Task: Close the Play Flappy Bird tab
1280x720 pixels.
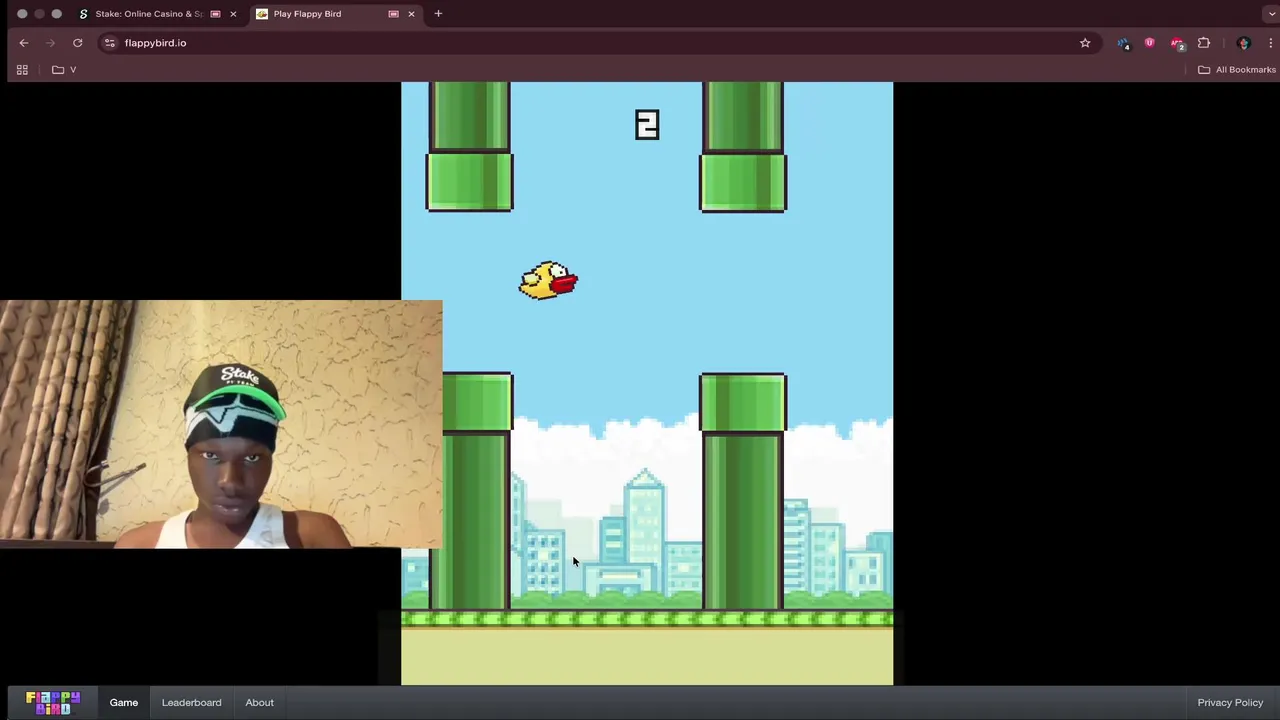Action: click(411, 14)
